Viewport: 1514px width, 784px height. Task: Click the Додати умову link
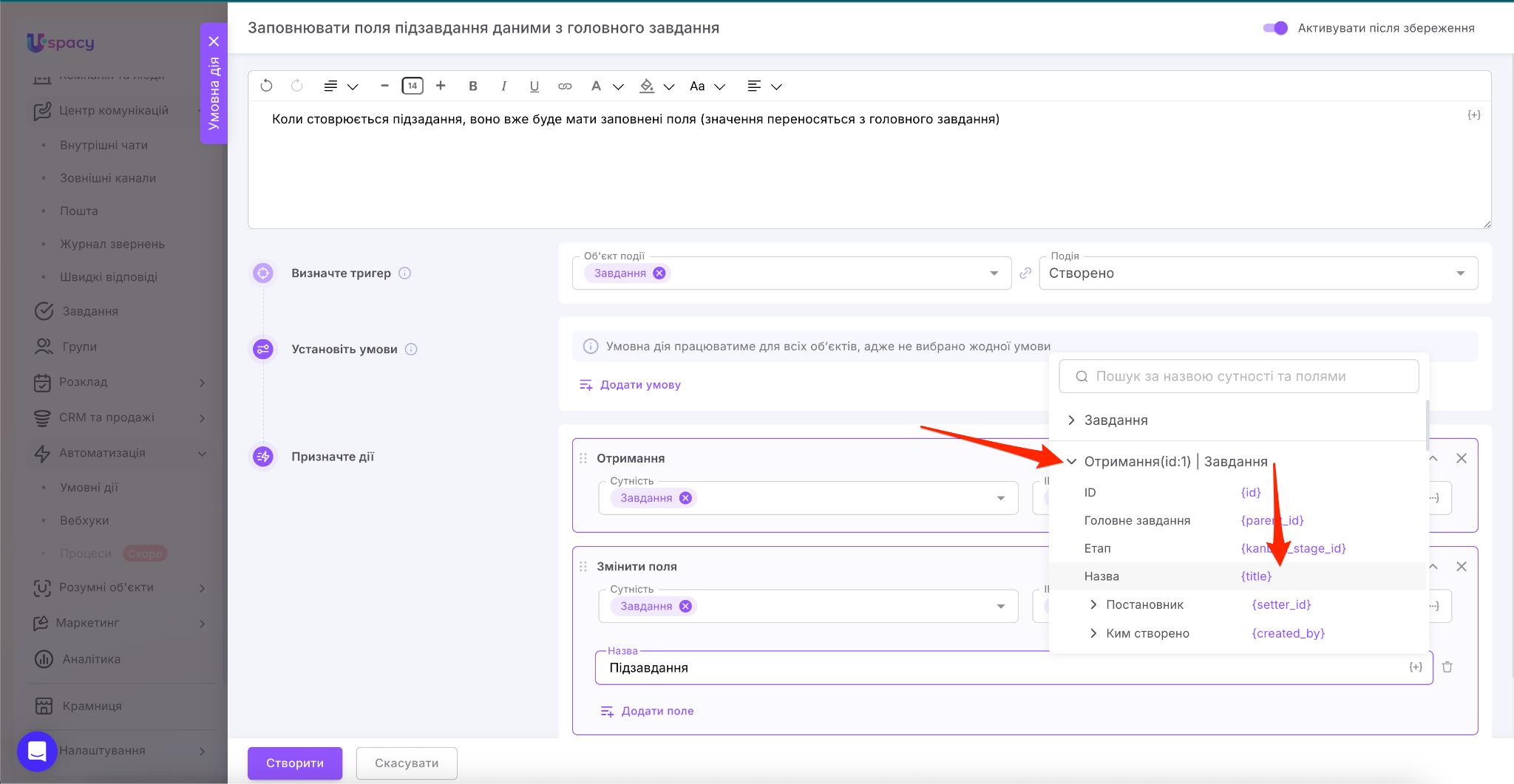pyautogui.click(x=639, y=385)
